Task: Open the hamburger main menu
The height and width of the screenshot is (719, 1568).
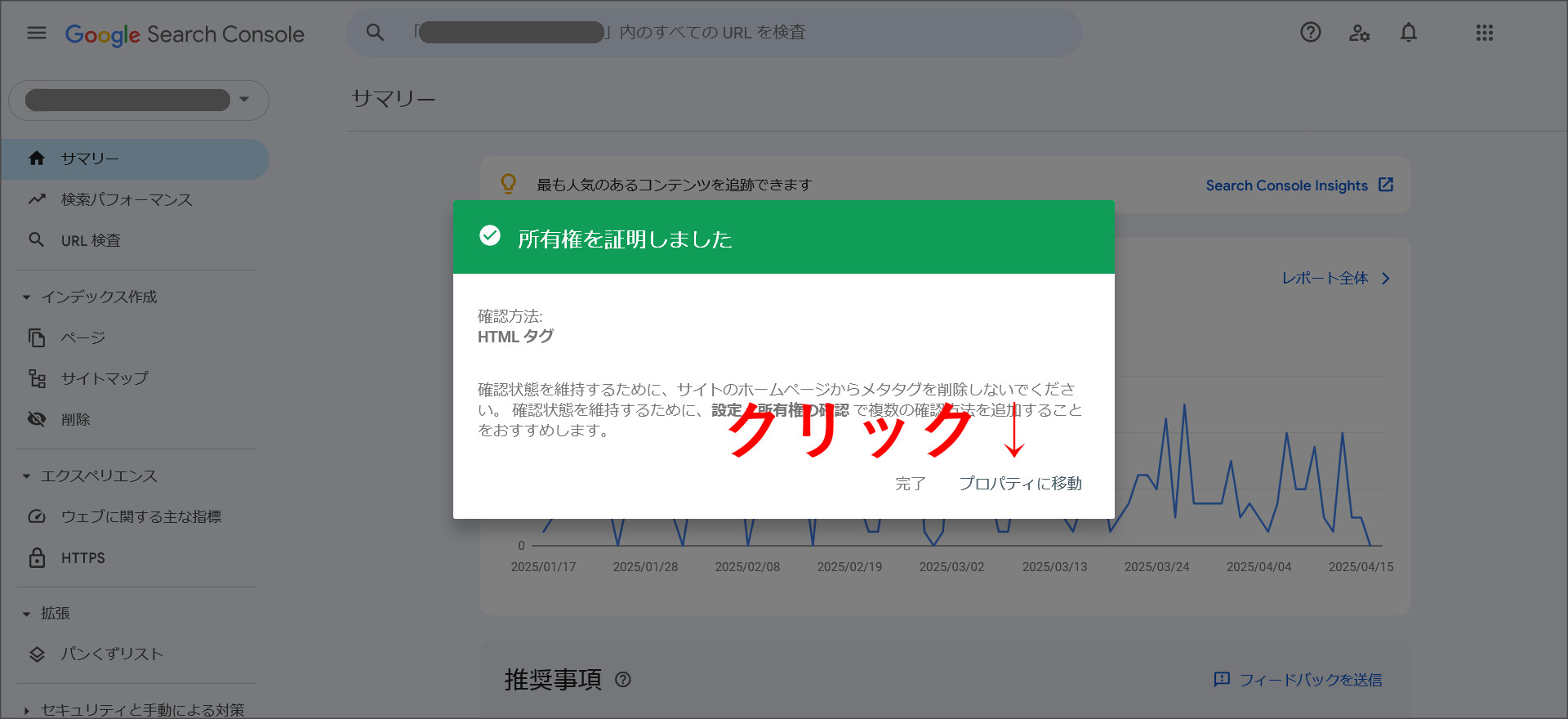Action: click(x=37, y=33)
